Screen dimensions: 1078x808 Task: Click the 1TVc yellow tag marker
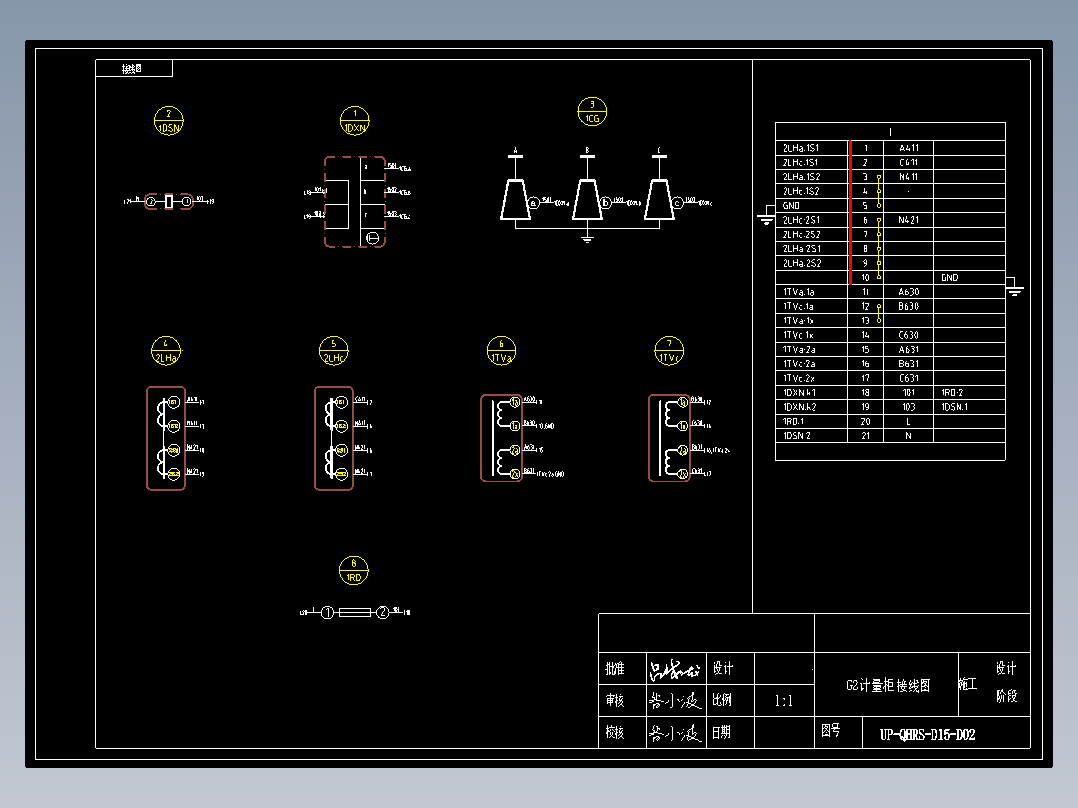(x=669, y=351)
